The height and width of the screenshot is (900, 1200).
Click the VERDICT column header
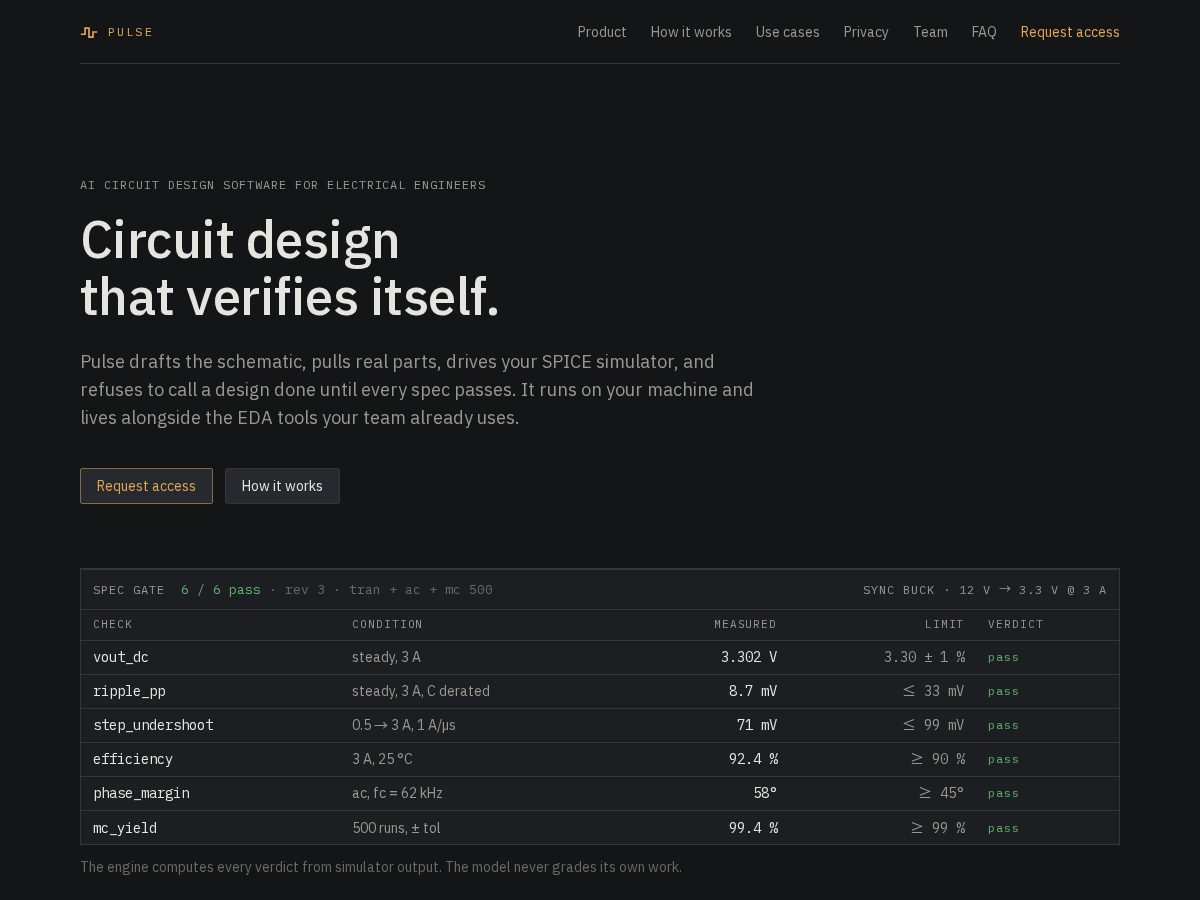[x=1016, y=624]
